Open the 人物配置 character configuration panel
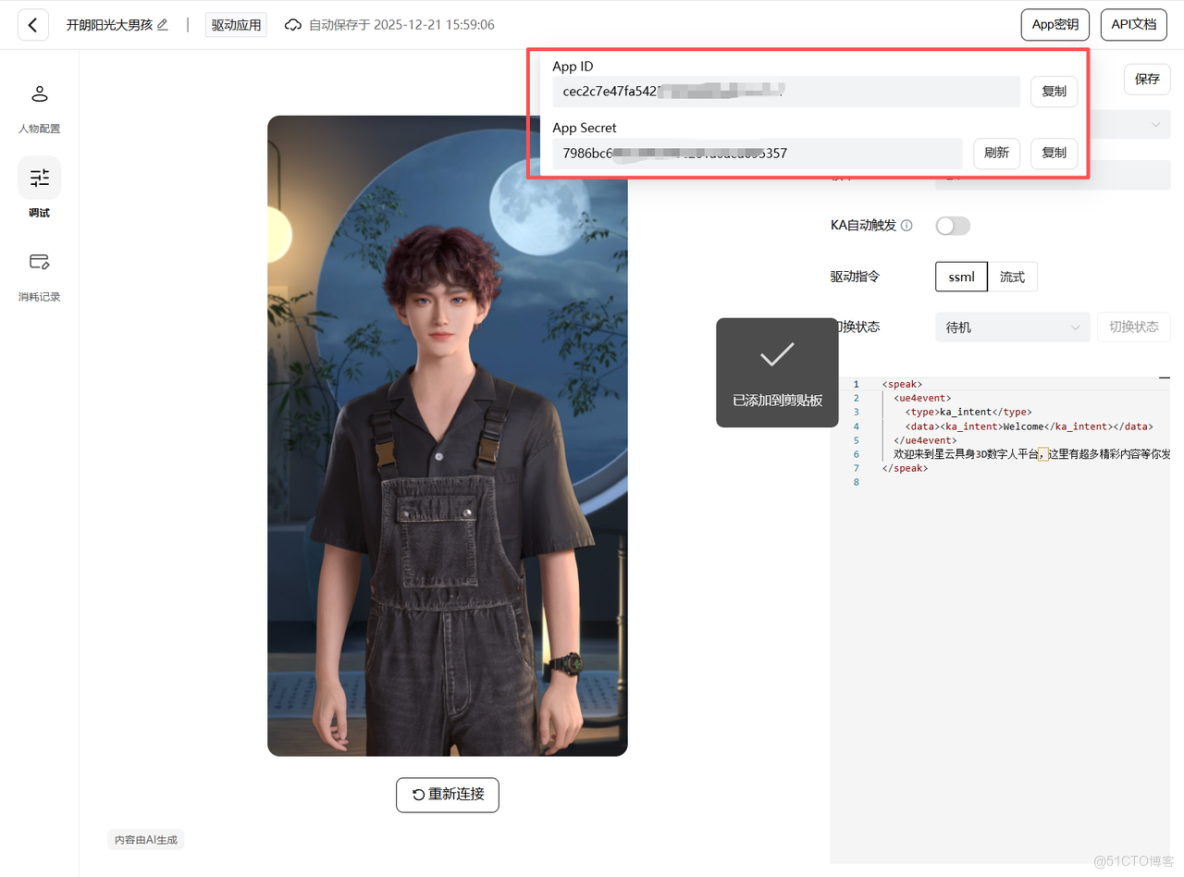This screenshot has width=1184, height=877. pyautogui.click(x=39, y=105)
